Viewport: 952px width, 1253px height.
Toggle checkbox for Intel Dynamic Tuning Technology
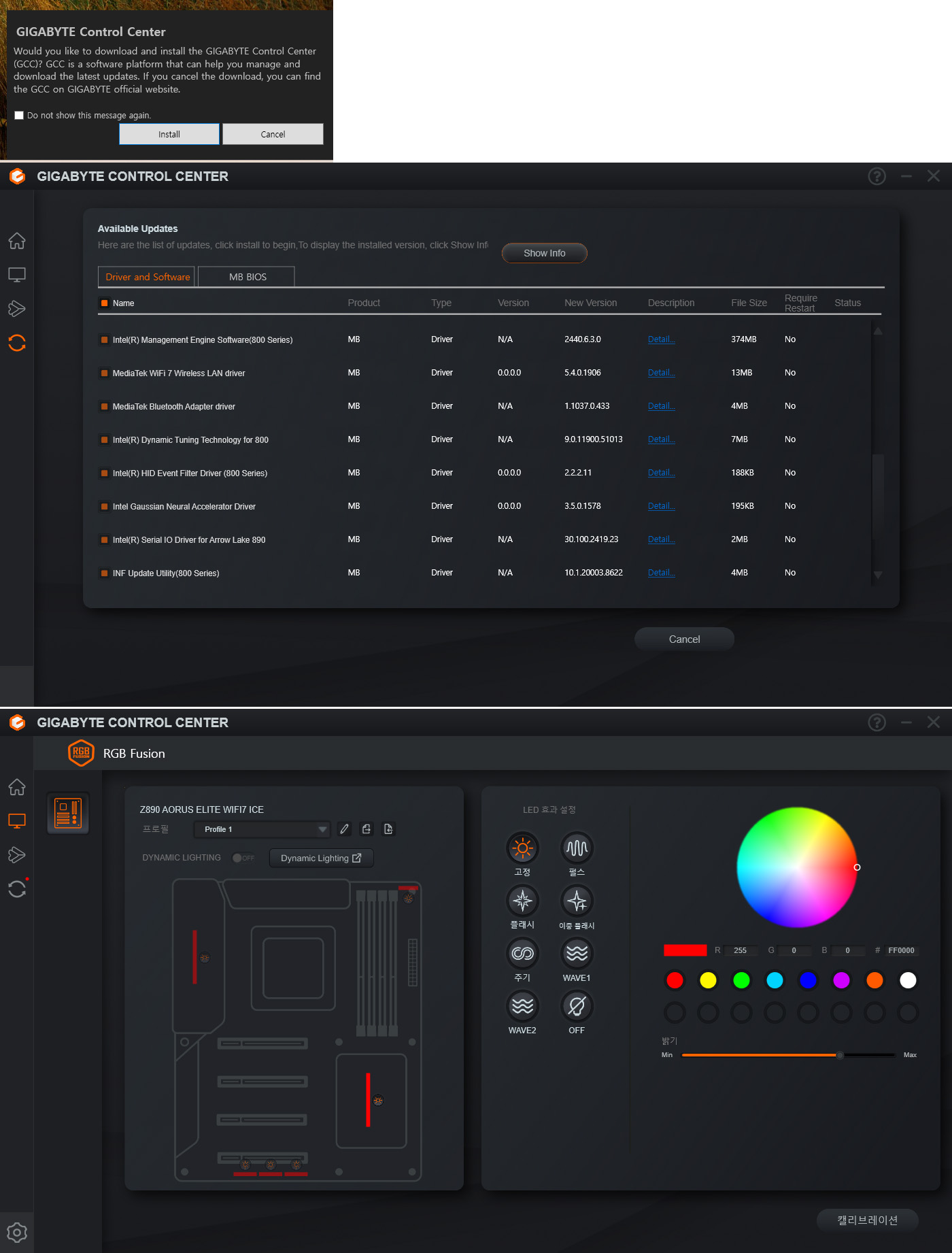104,439
